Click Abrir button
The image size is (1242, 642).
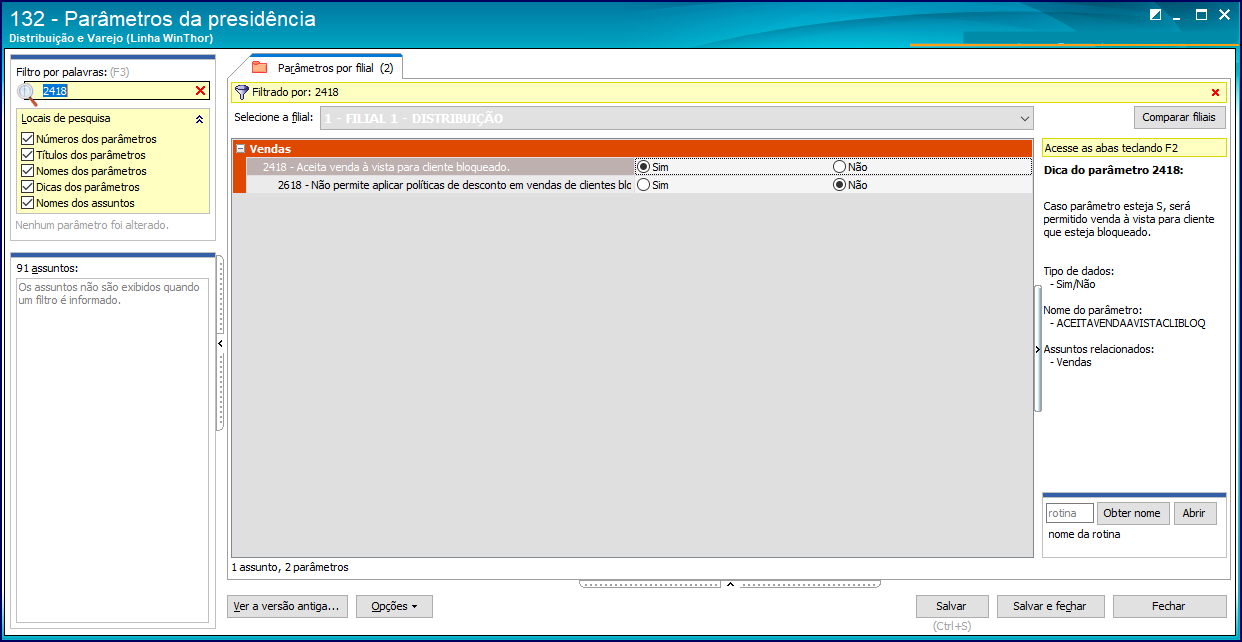(x=1194, y=513)
